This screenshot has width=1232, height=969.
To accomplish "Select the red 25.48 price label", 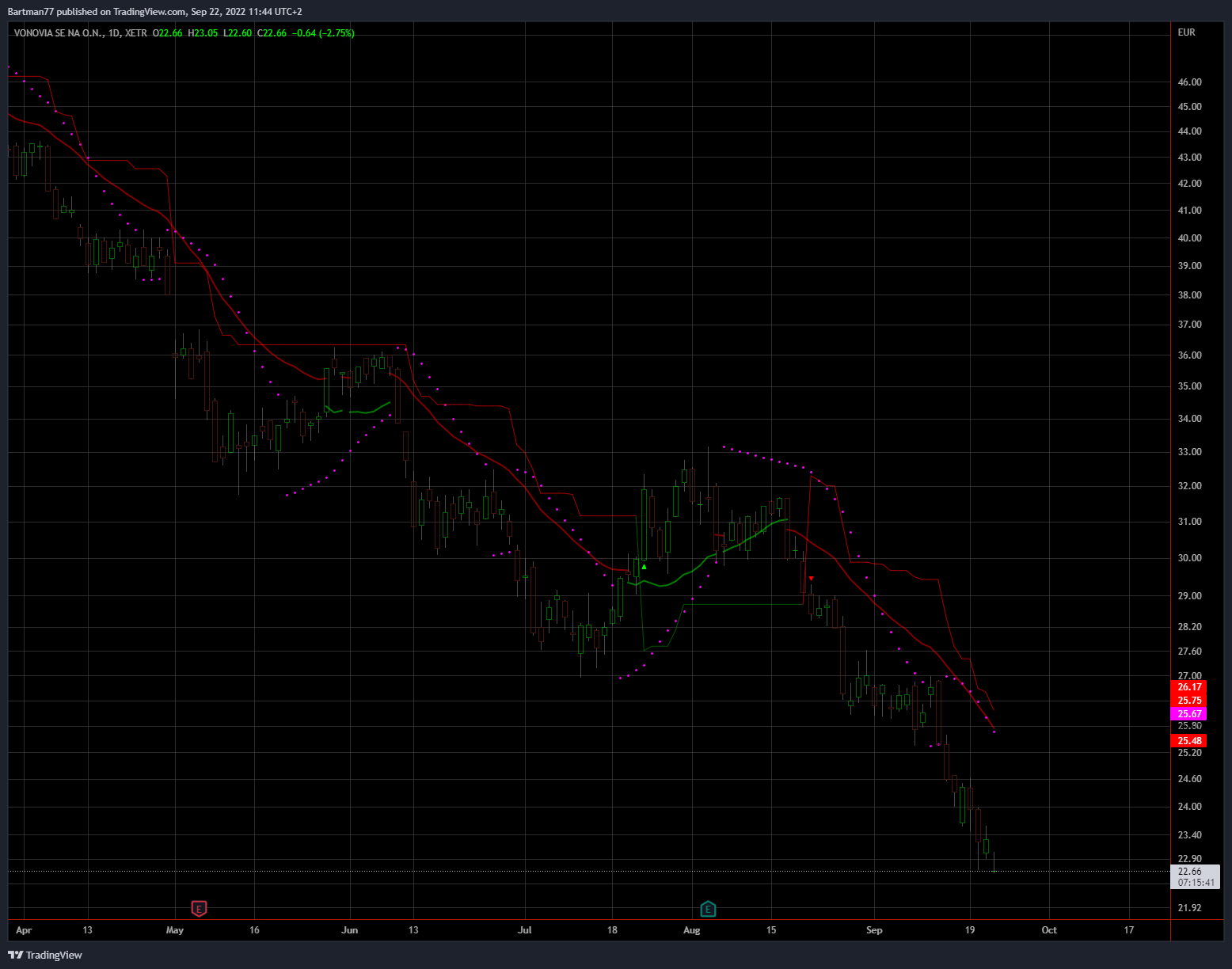I will click(x=1188, y=741).
